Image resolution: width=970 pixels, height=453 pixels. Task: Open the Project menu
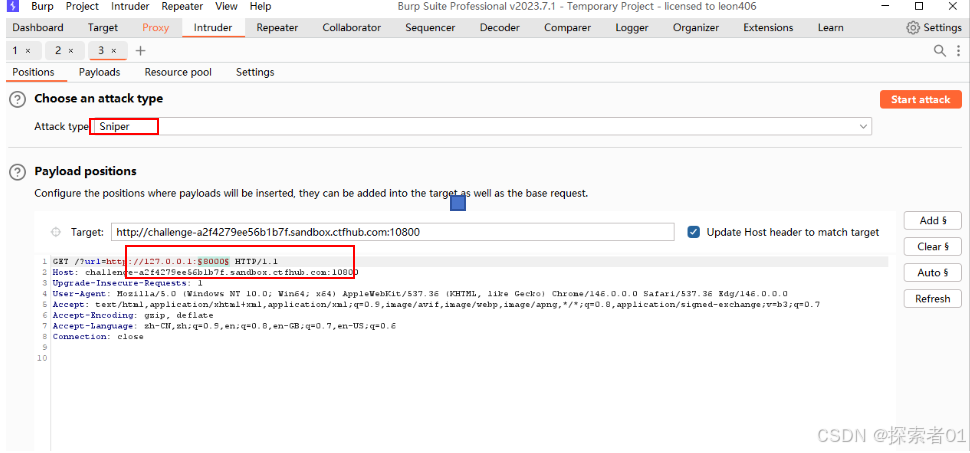(x=82, y=6)
